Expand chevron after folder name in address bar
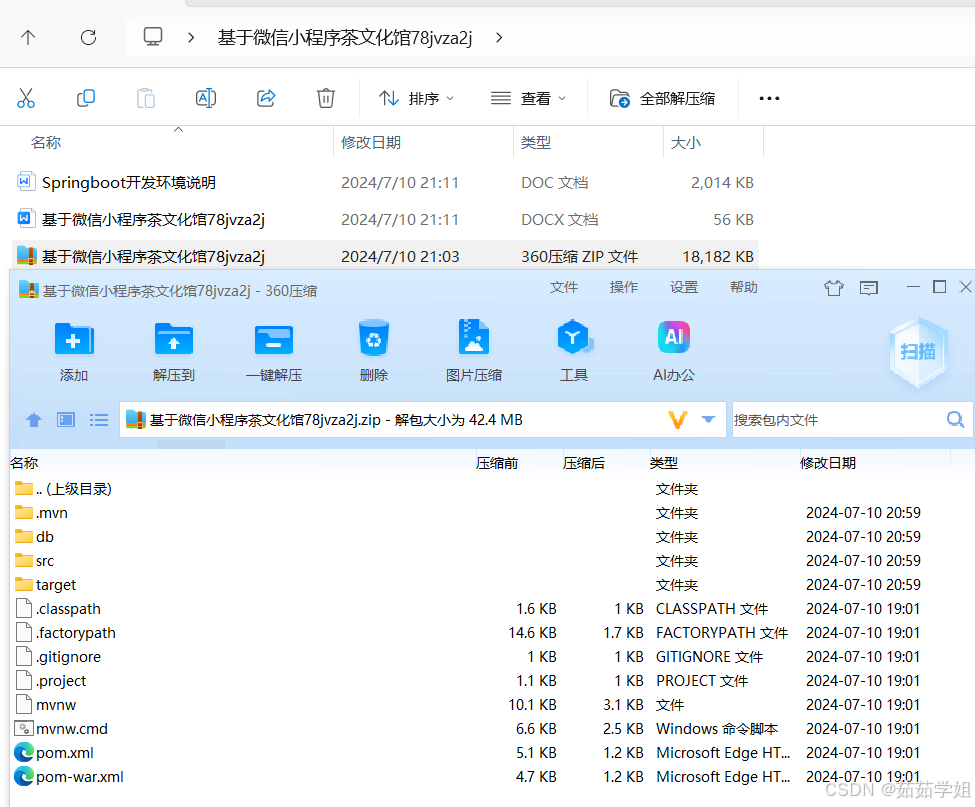 pos(499,37)
